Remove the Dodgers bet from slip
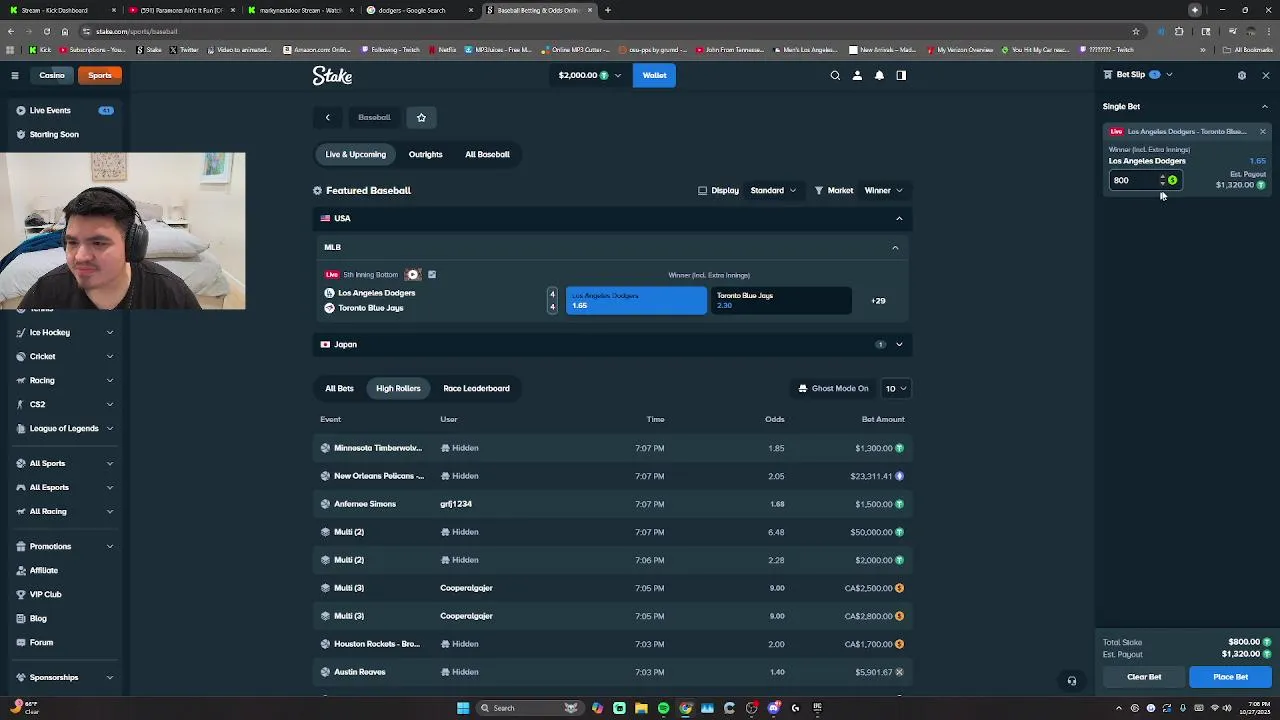 pos(1262,131)
